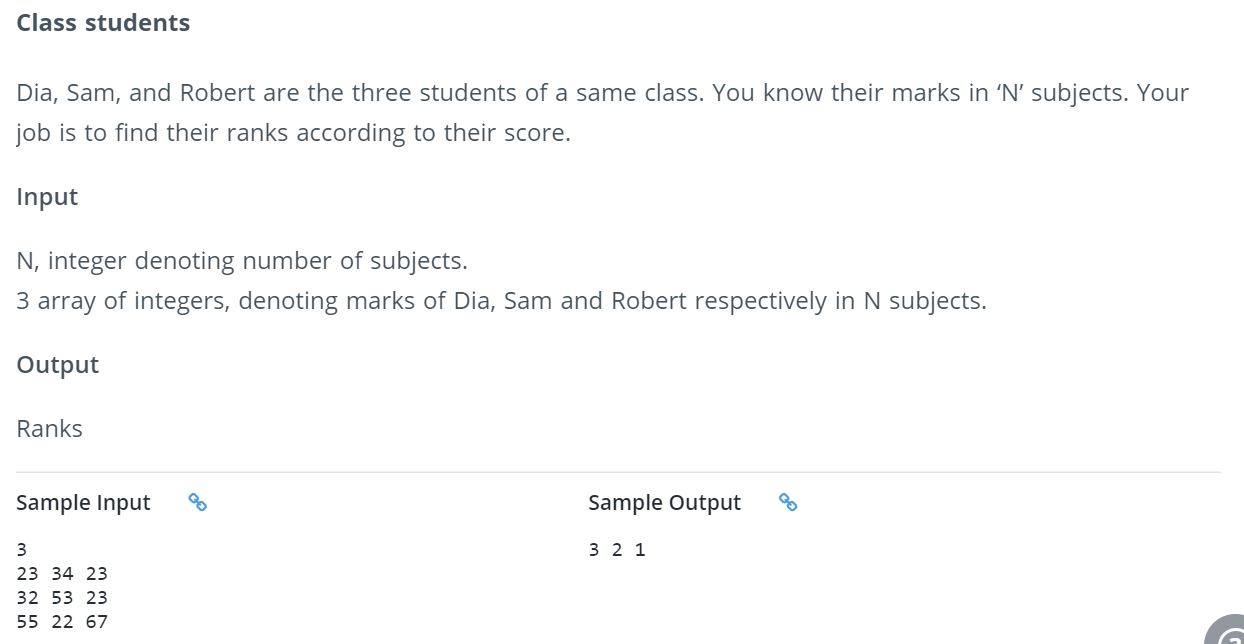Click the 'Sample Output' label

click(665, 503)
